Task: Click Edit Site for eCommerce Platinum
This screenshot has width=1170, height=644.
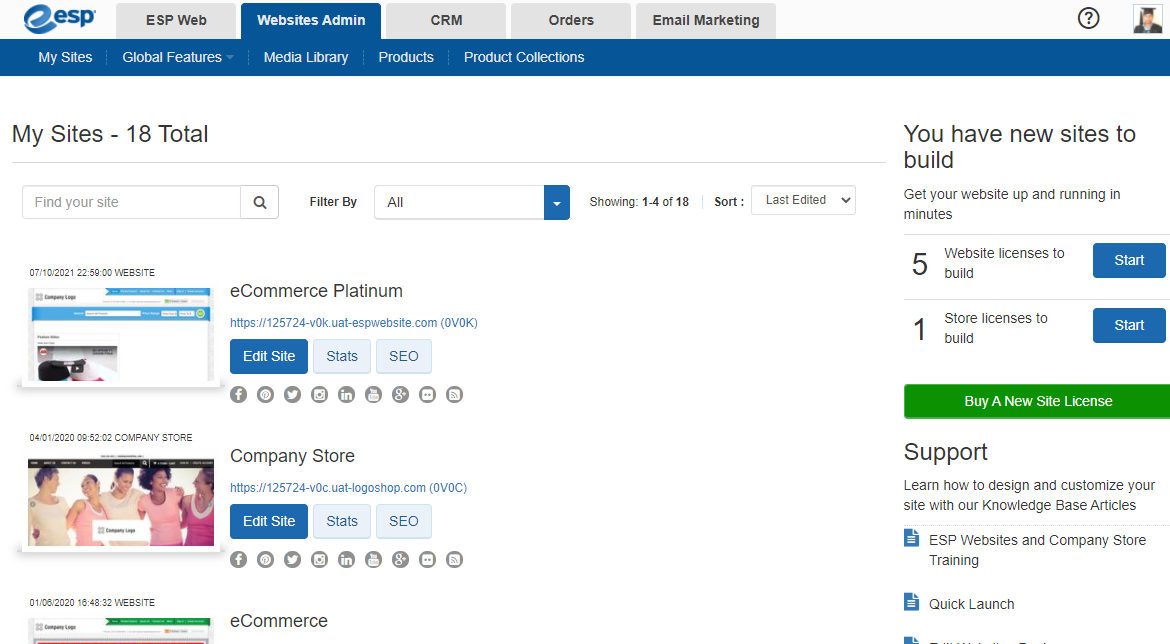Action: (269, 356)
